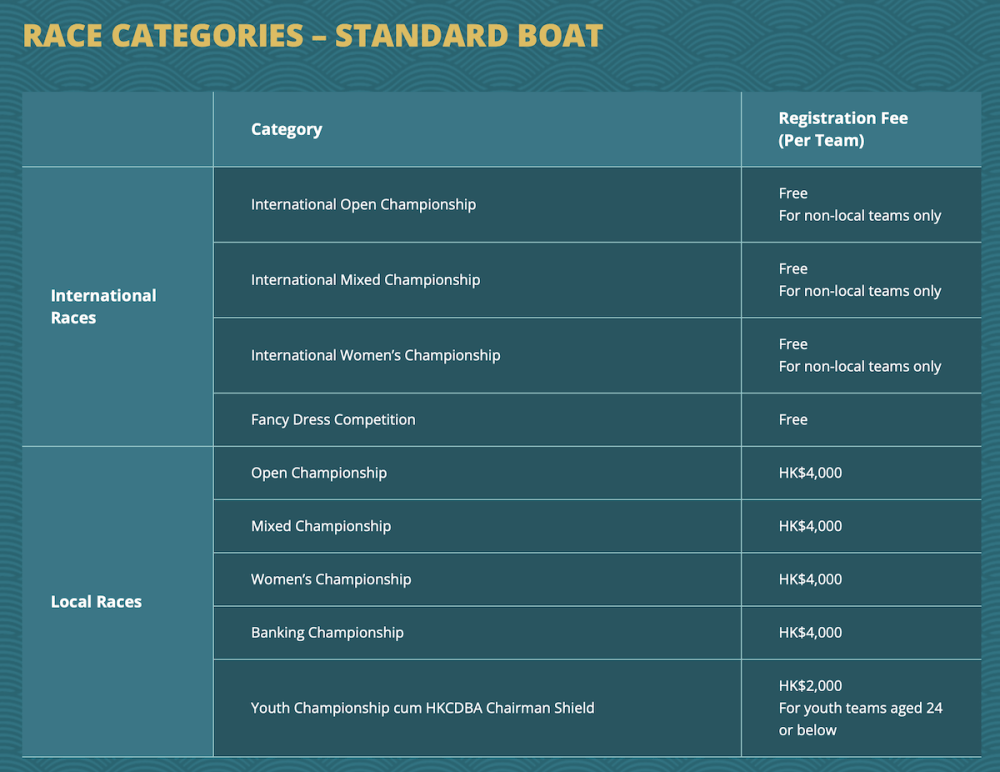Select the local Open Championship row category
Viewport: 1000px width, 772px height.
coord(318,473)
